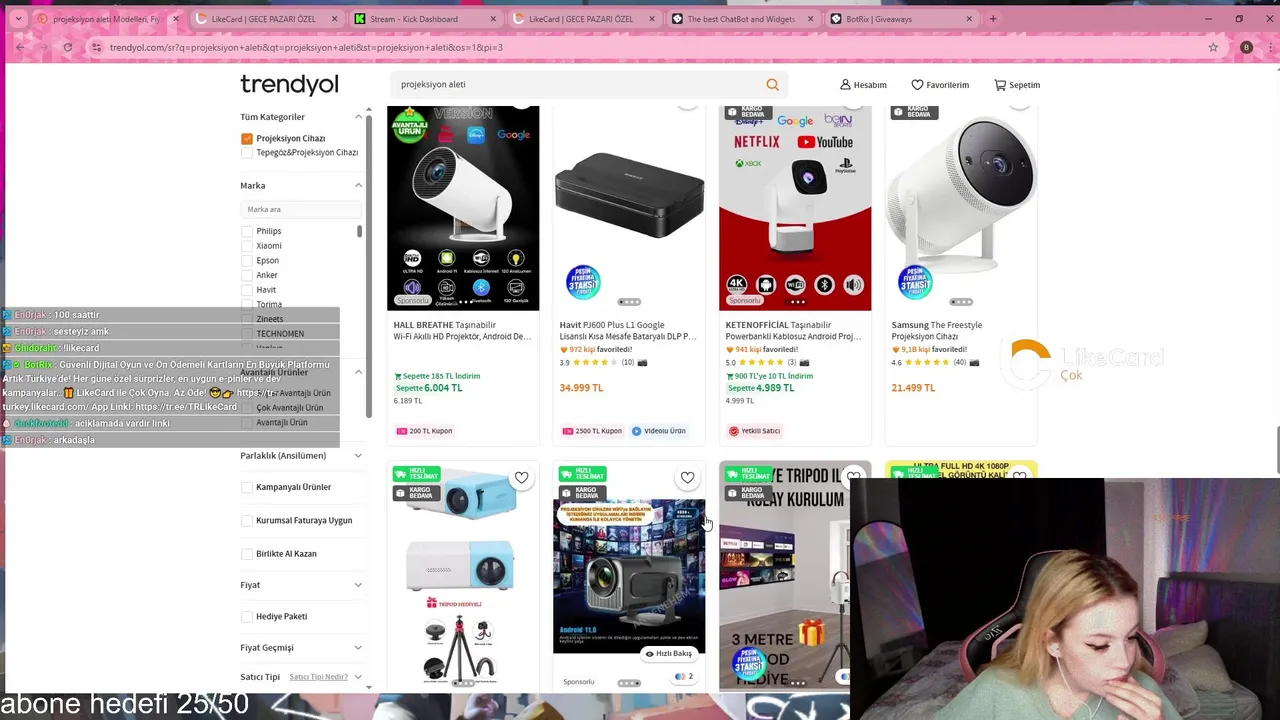Click the Yetkili Satıcı badge

tap(754, 431)
